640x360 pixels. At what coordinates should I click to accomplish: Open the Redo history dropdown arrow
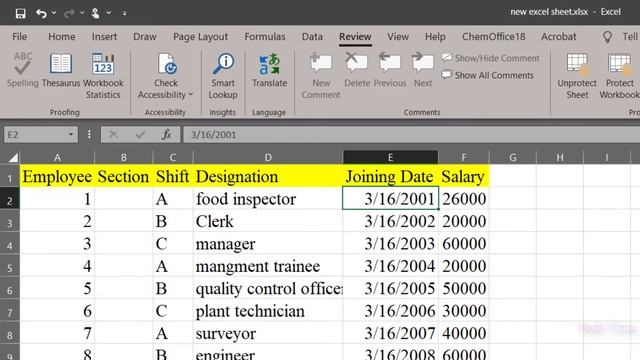pyautogui.click(x=82, y=13)
